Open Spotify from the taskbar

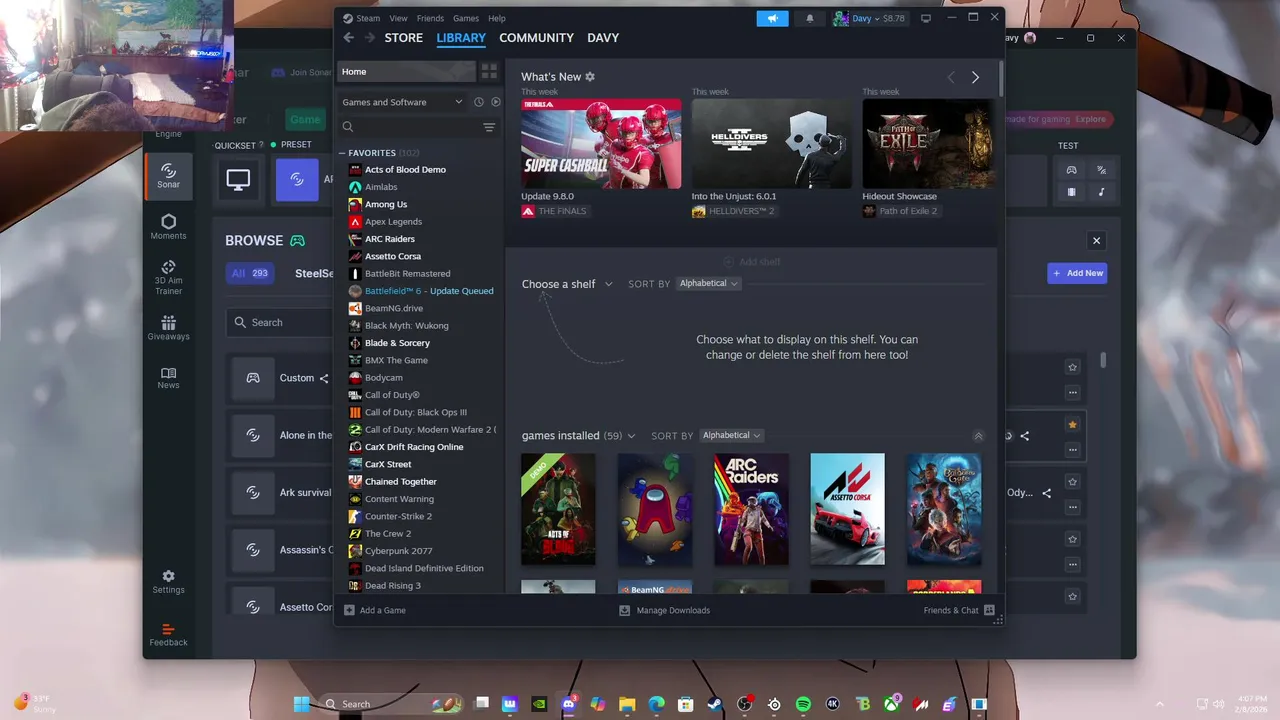803,704
